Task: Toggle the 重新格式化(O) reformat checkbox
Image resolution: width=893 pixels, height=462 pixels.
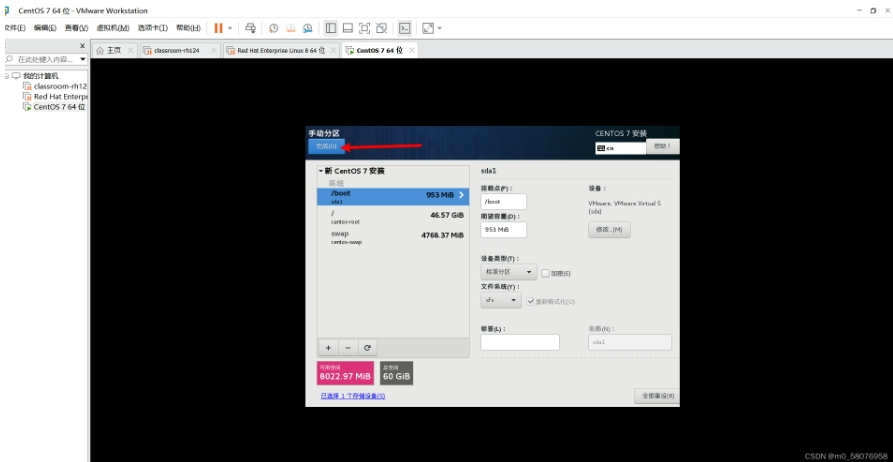Action: click(530, 301)
